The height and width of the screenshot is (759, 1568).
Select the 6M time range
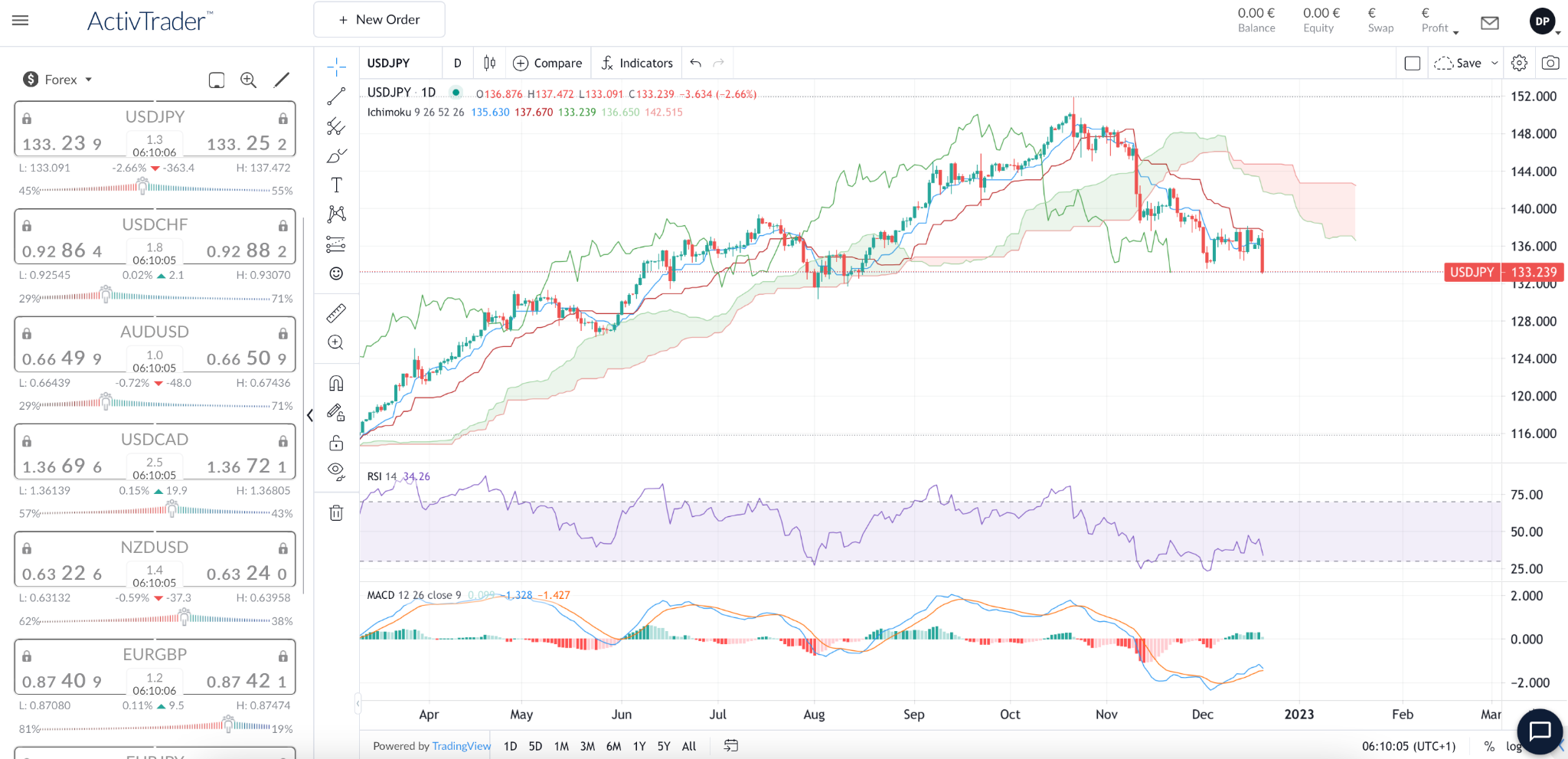613,746
